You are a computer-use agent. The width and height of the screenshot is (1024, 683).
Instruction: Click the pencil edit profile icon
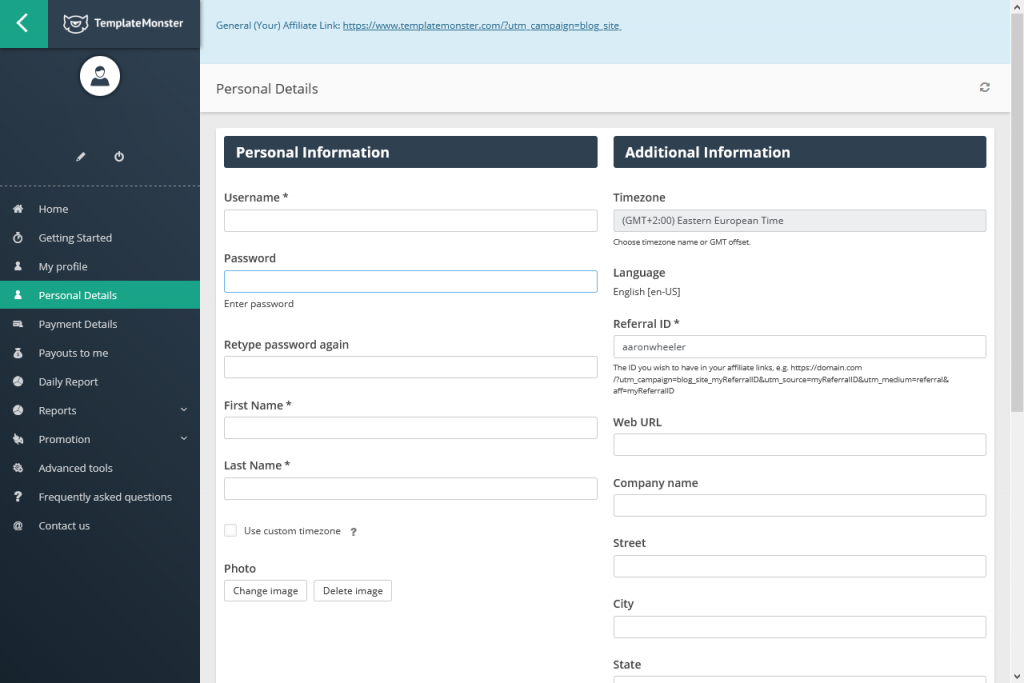coord(81,157)
